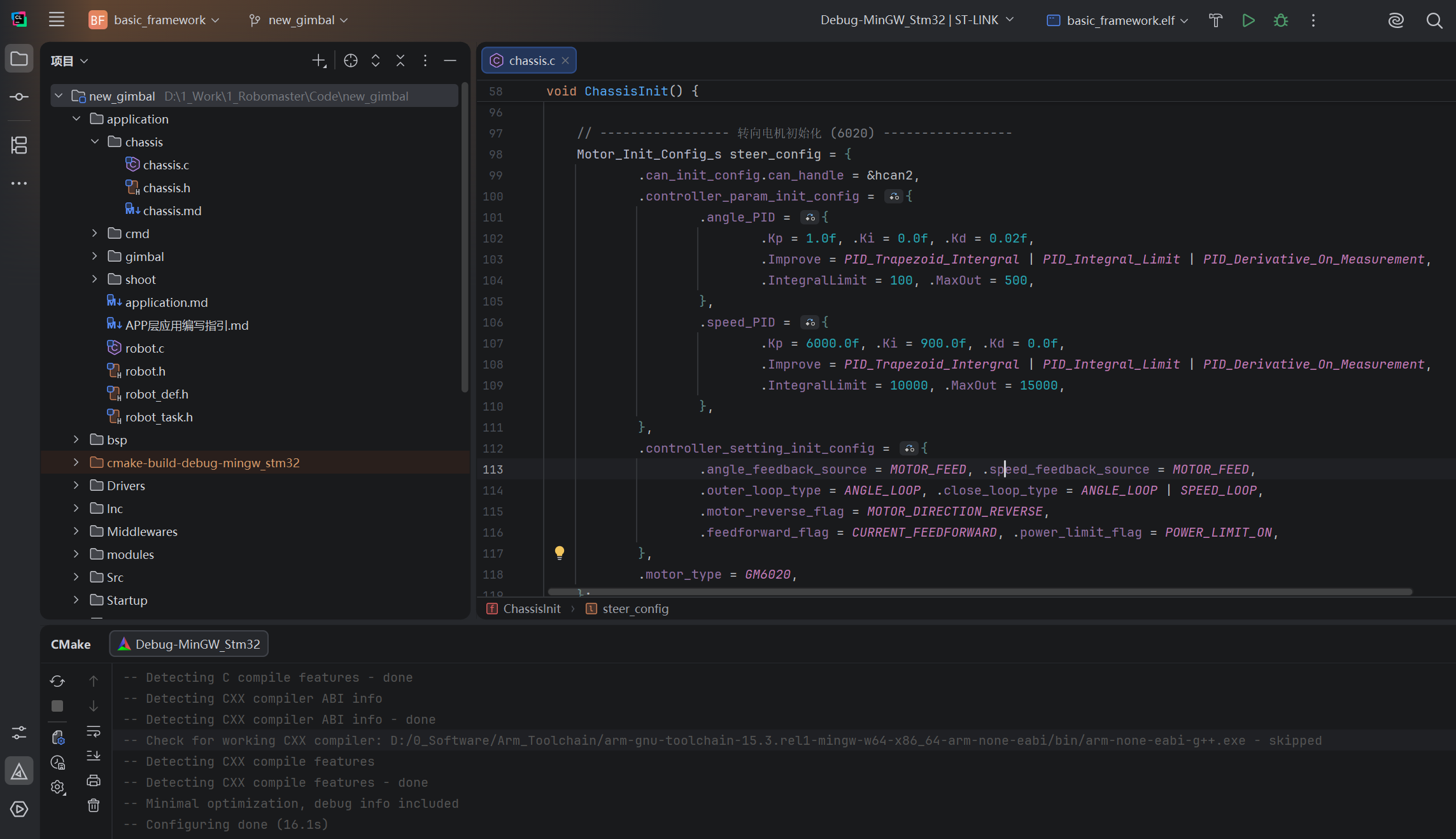Image resolution: width=1456 pixels, height=839 pixels.
Task: Show more tool windows ellipsis in sidebar
Action: coord(19,183)
